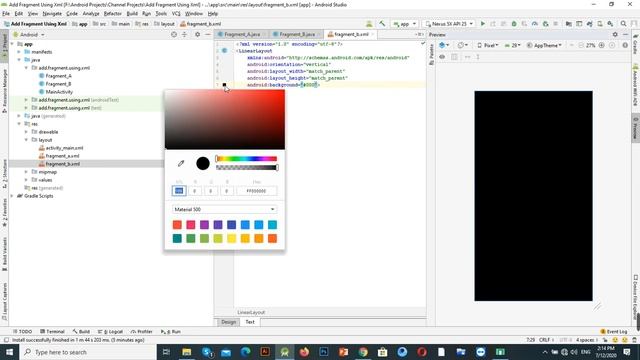The height and width of the screenshot is (360, 640).
Task: Open the Build menu
Action: 132,13
